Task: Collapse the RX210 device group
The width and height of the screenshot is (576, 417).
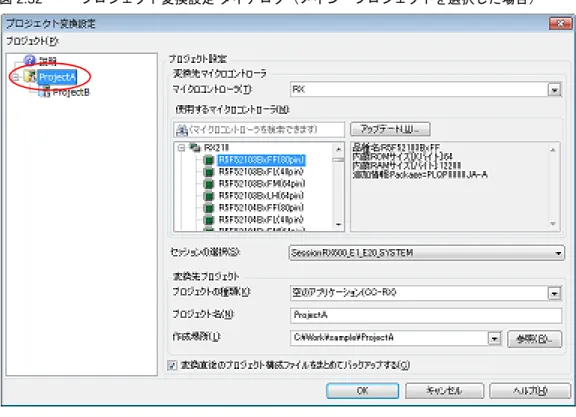Action: pyautogui.click(x=181, y=148)
